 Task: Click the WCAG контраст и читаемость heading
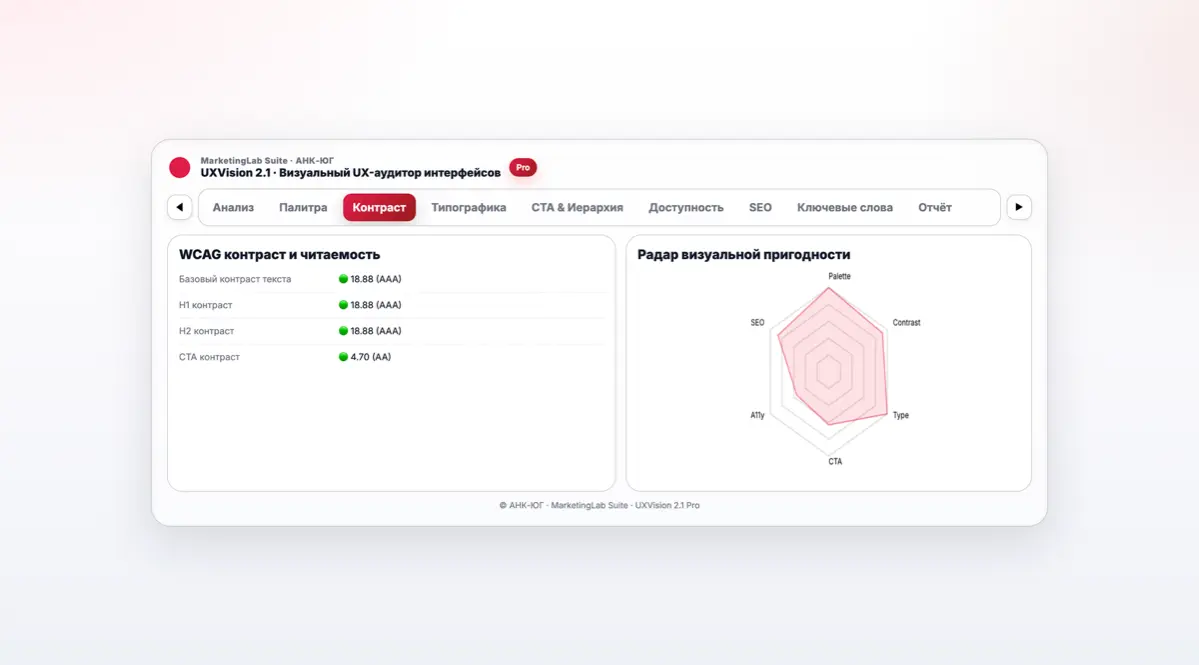coord(279,255)
